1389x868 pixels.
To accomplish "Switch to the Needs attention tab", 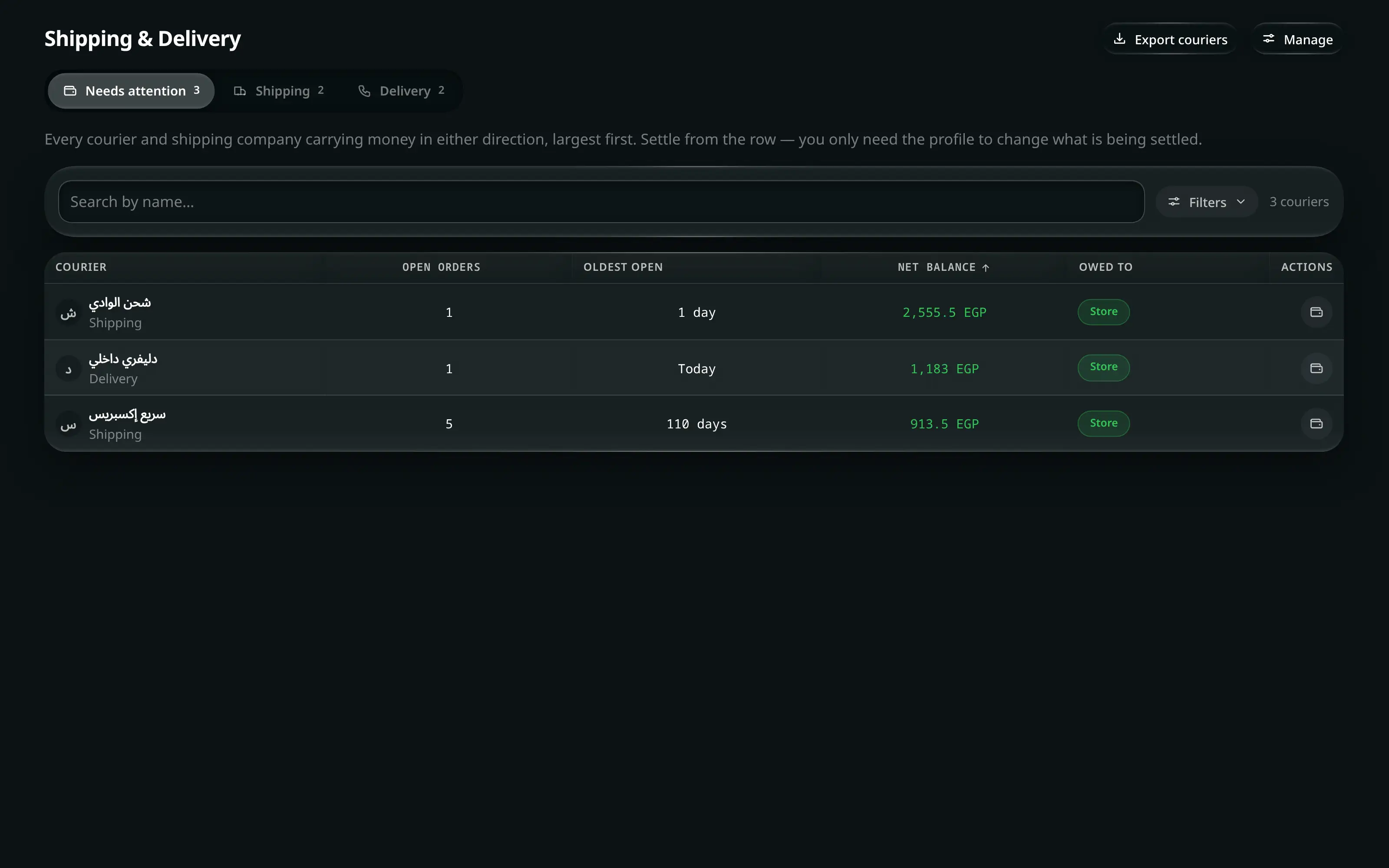I will (x=131, y=91).
